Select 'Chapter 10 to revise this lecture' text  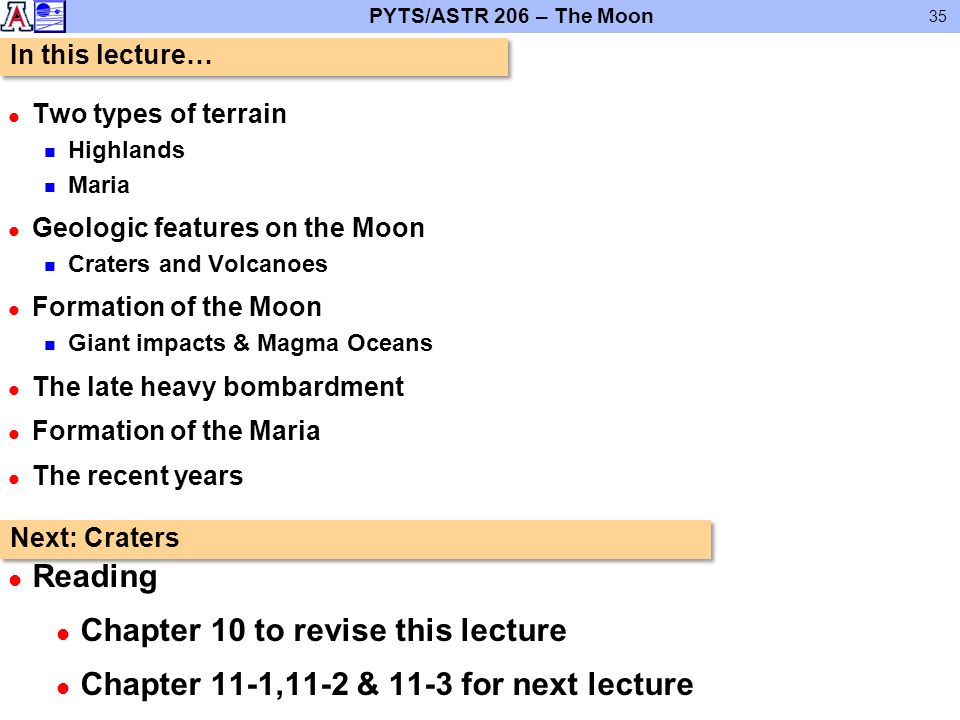(324, 631)
